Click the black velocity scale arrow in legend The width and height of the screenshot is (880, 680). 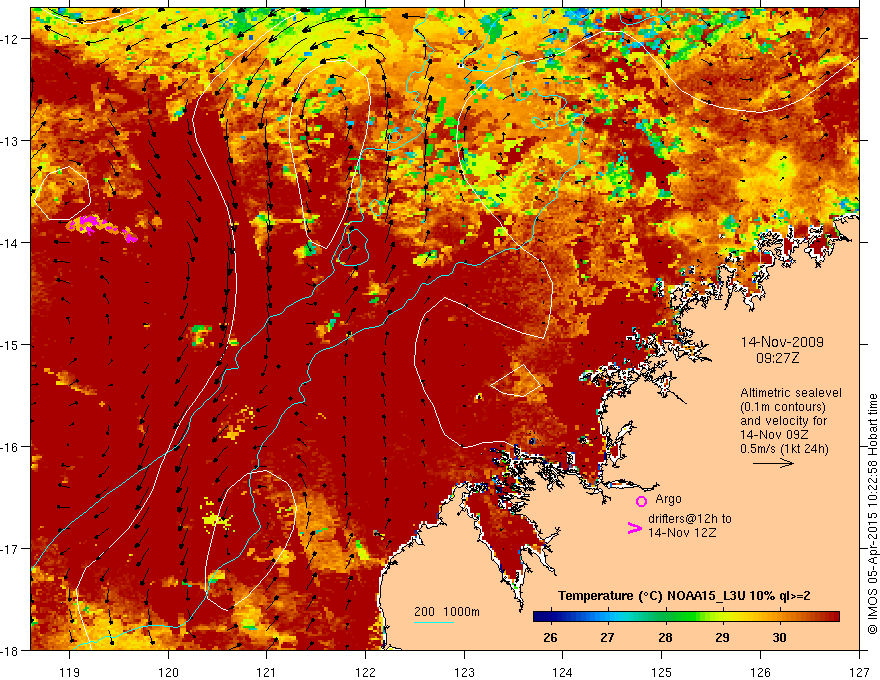pyautogui.click(x=773, y=463)
